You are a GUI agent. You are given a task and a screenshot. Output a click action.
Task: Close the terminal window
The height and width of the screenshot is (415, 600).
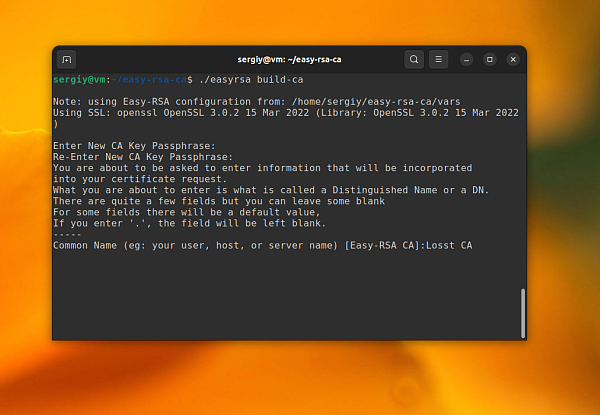pos(513,60)
